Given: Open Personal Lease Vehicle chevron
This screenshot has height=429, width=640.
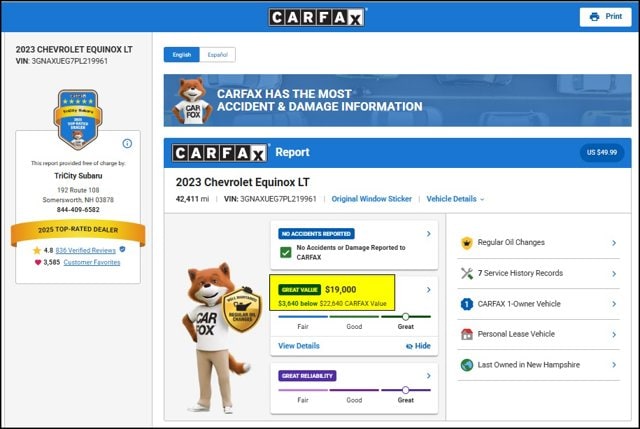Looking at the screenshot, I should pyautogui.click(x=614, y=334).
